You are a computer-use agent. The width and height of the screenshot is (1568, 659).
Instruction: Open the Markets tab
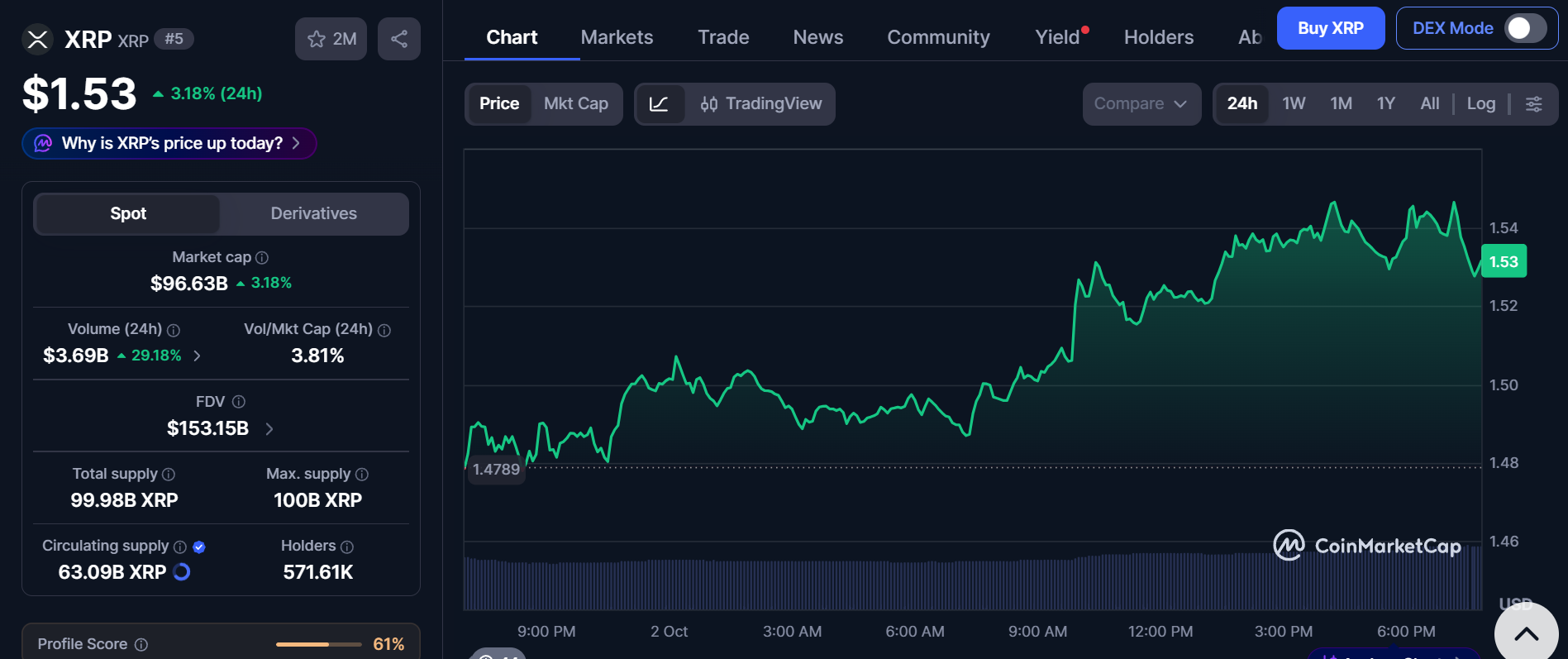(617, 37)
